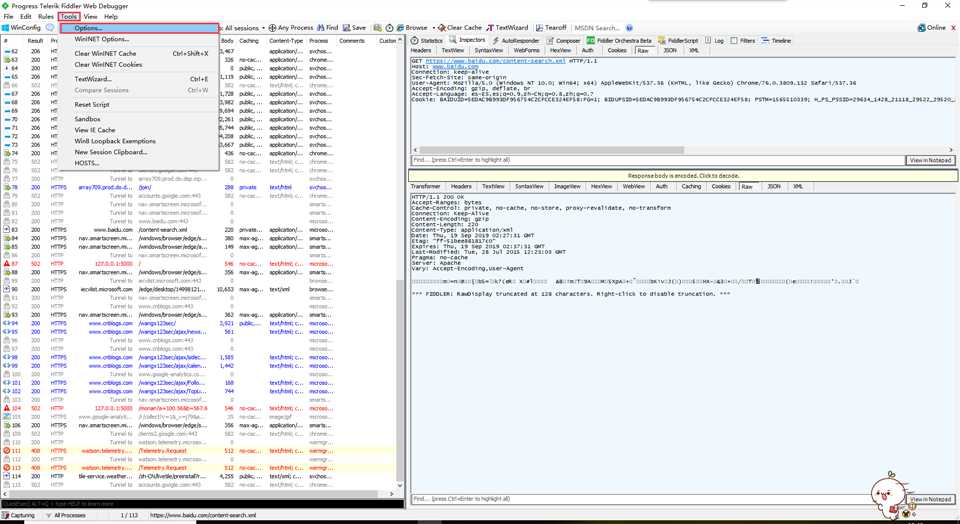Choose Clear WinINET Cookies menu item
Image resolution: width=960 pixels, height=524 pixels.
[139, 64]
